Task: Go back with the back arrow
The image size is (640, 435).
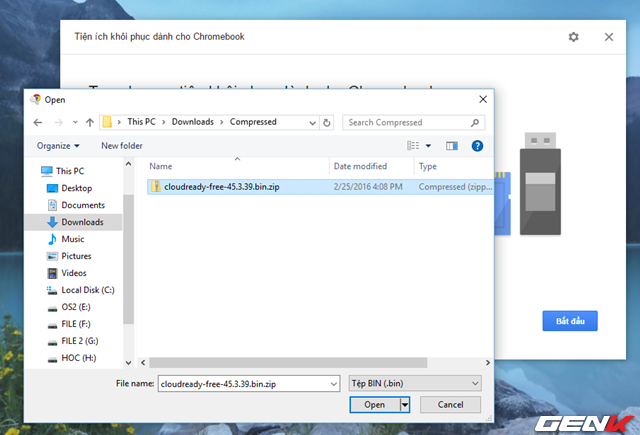Action: tap(38, 122)
